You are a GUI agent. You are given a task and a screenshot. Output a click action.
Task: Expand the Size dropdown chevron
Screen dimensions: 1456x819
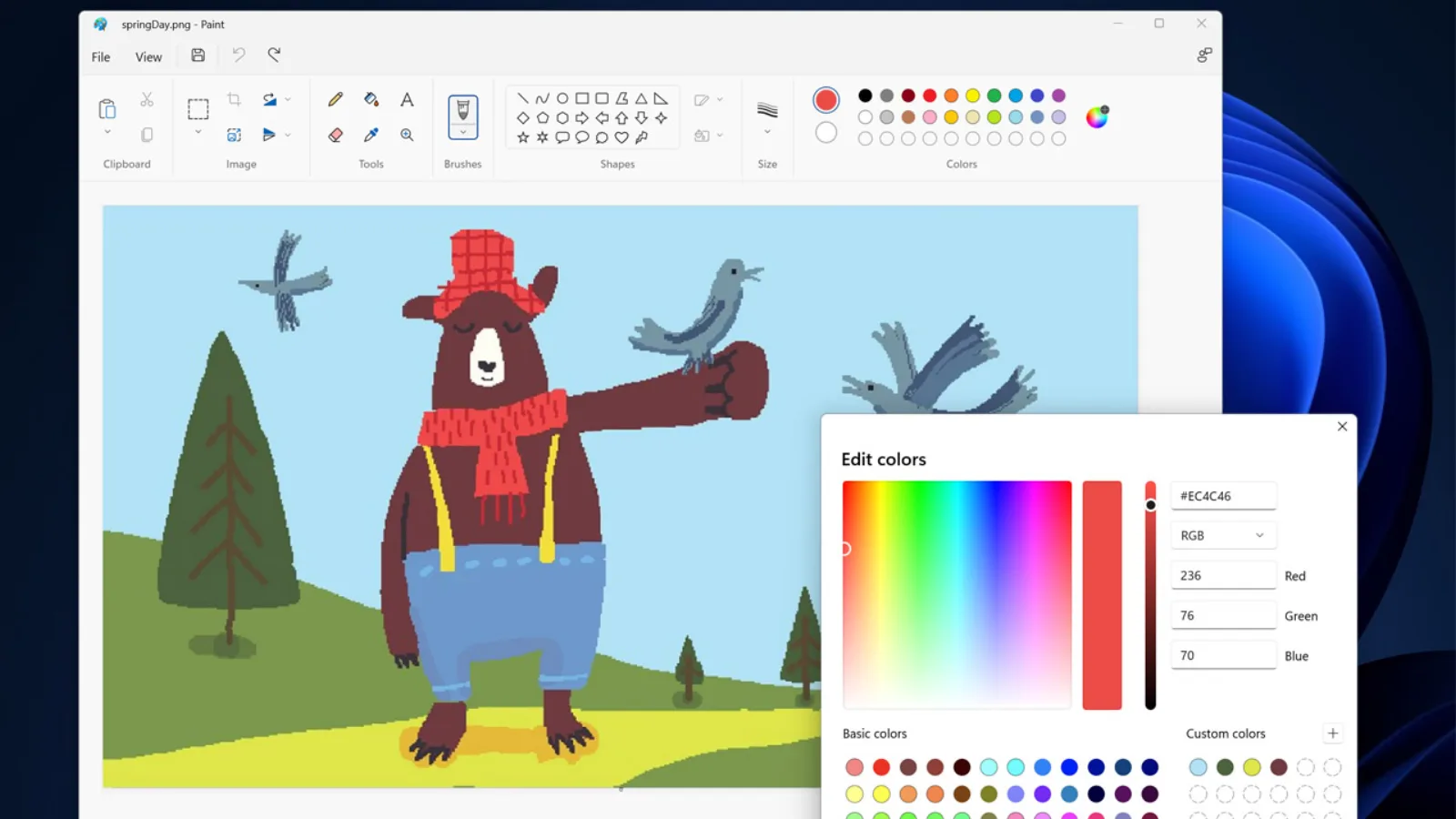(767, 132)
